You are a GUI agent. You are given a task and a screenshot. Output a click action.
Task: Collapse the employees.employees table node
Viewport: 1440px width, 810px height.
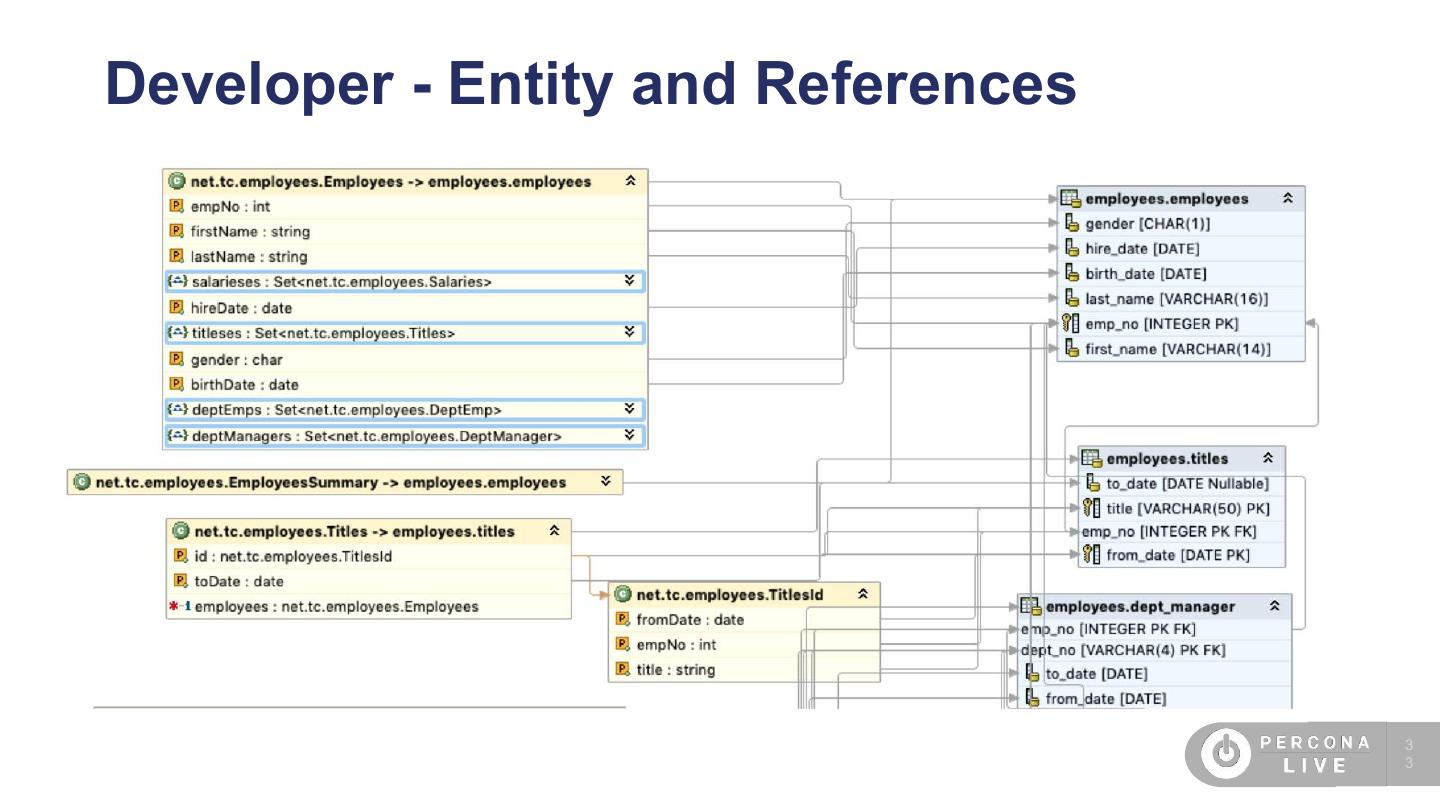(1288, 199)
